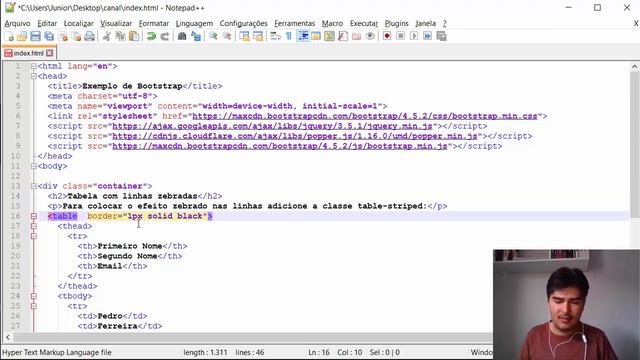Click the Save All icon
Viewport: 640px width, 360px height.
[49, 36]
